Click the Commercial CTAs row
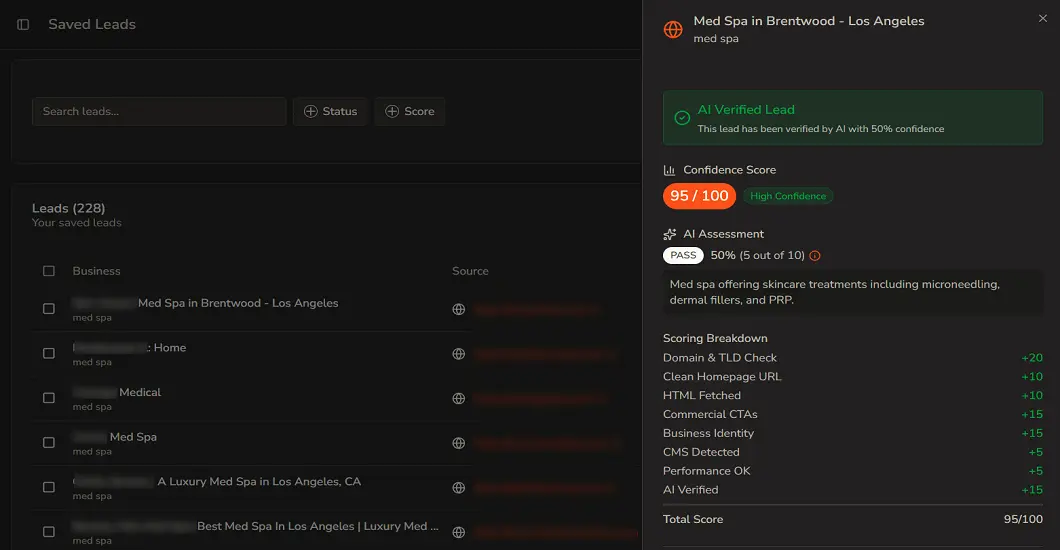This screenshot has width=1060, height=550. [852, 415]
